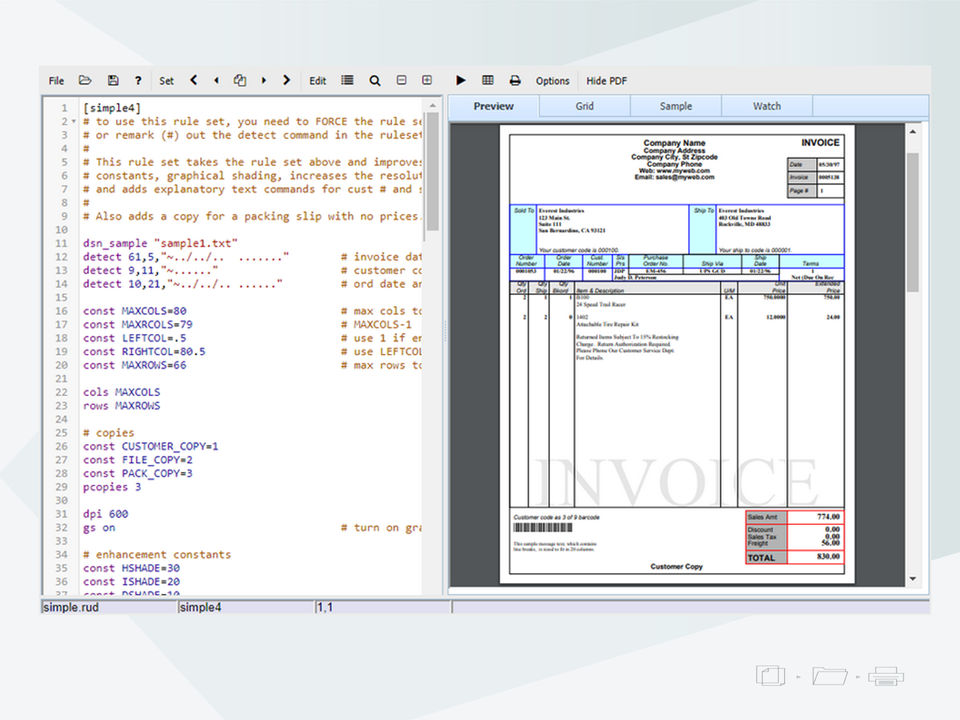Click the printer icon in toolbar
This screenshot has width=960, height=720.
click(x=515, y=80)
